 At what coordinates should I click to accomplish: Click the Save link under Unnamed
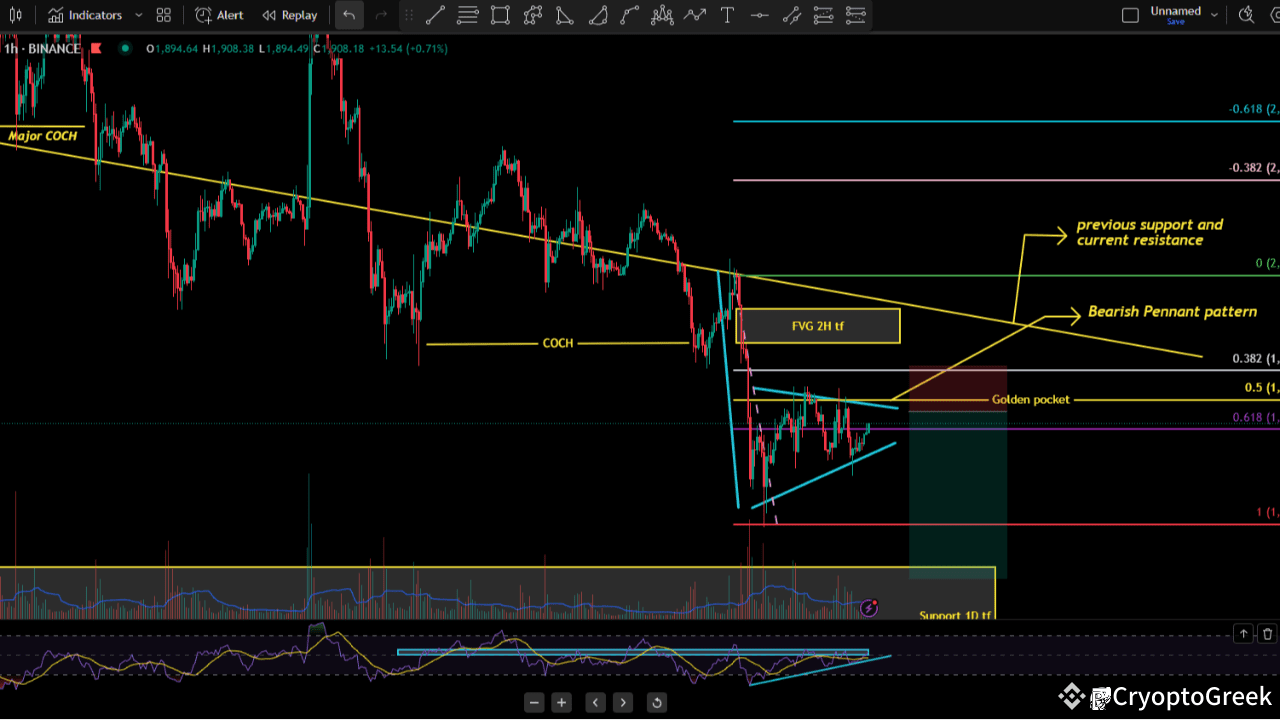tap(1175, 22)
